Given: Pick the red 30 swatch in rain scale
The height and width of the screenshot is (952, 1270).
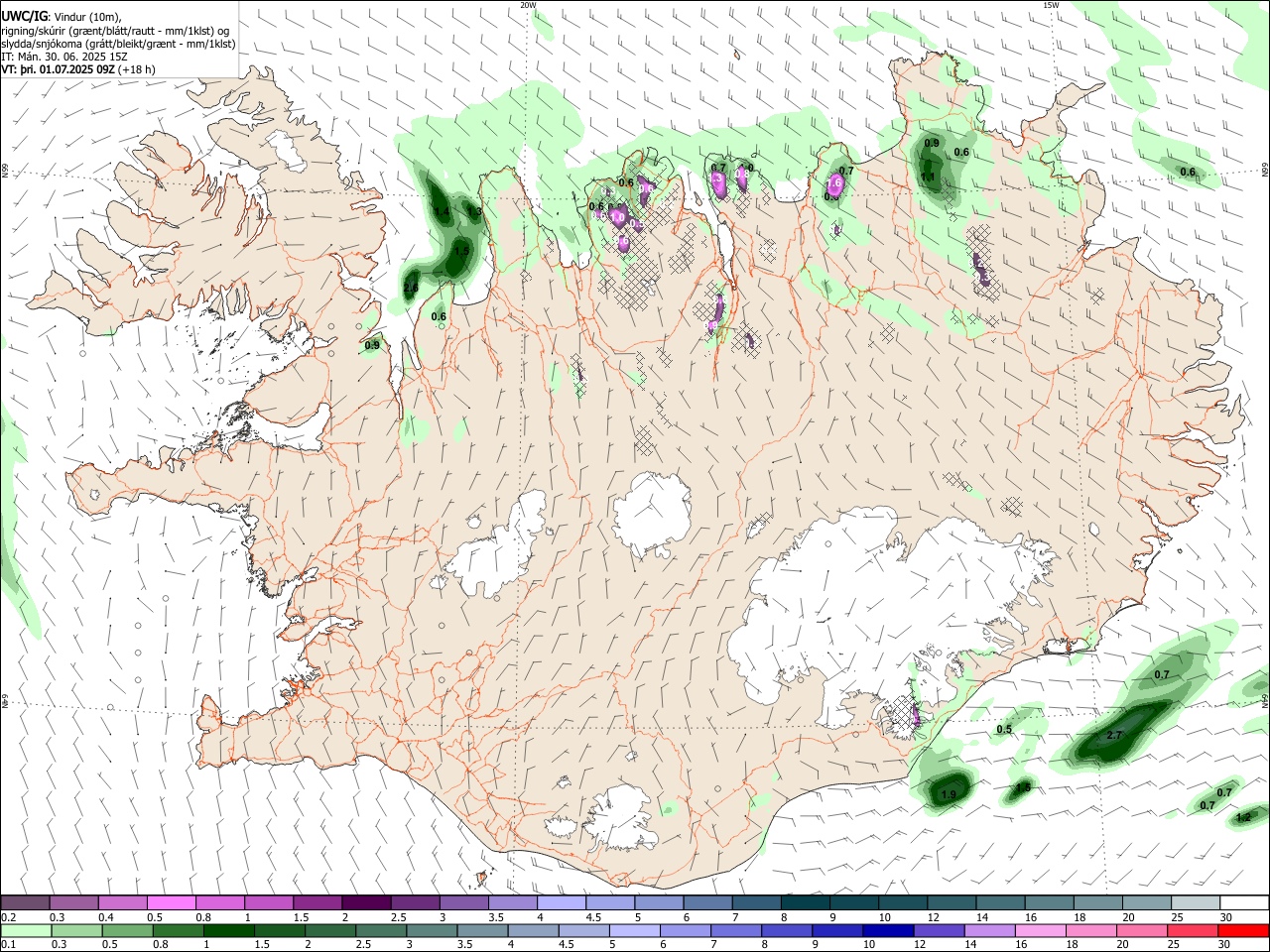Looking at the screenshot, I should (x=1244, y=930).
